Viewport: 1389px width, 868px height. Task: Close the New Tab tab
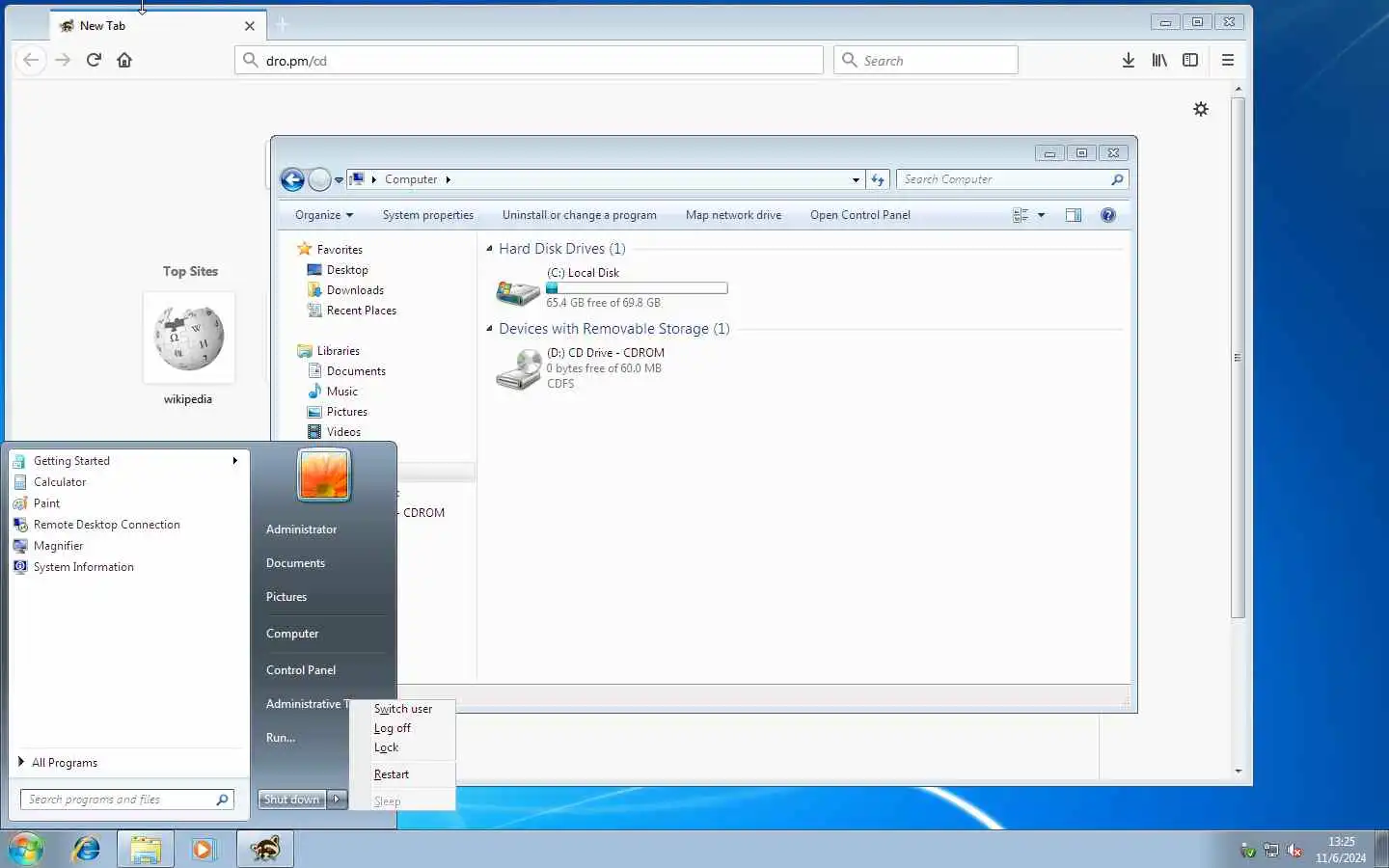pyautogui.click(x=250, y=26)
